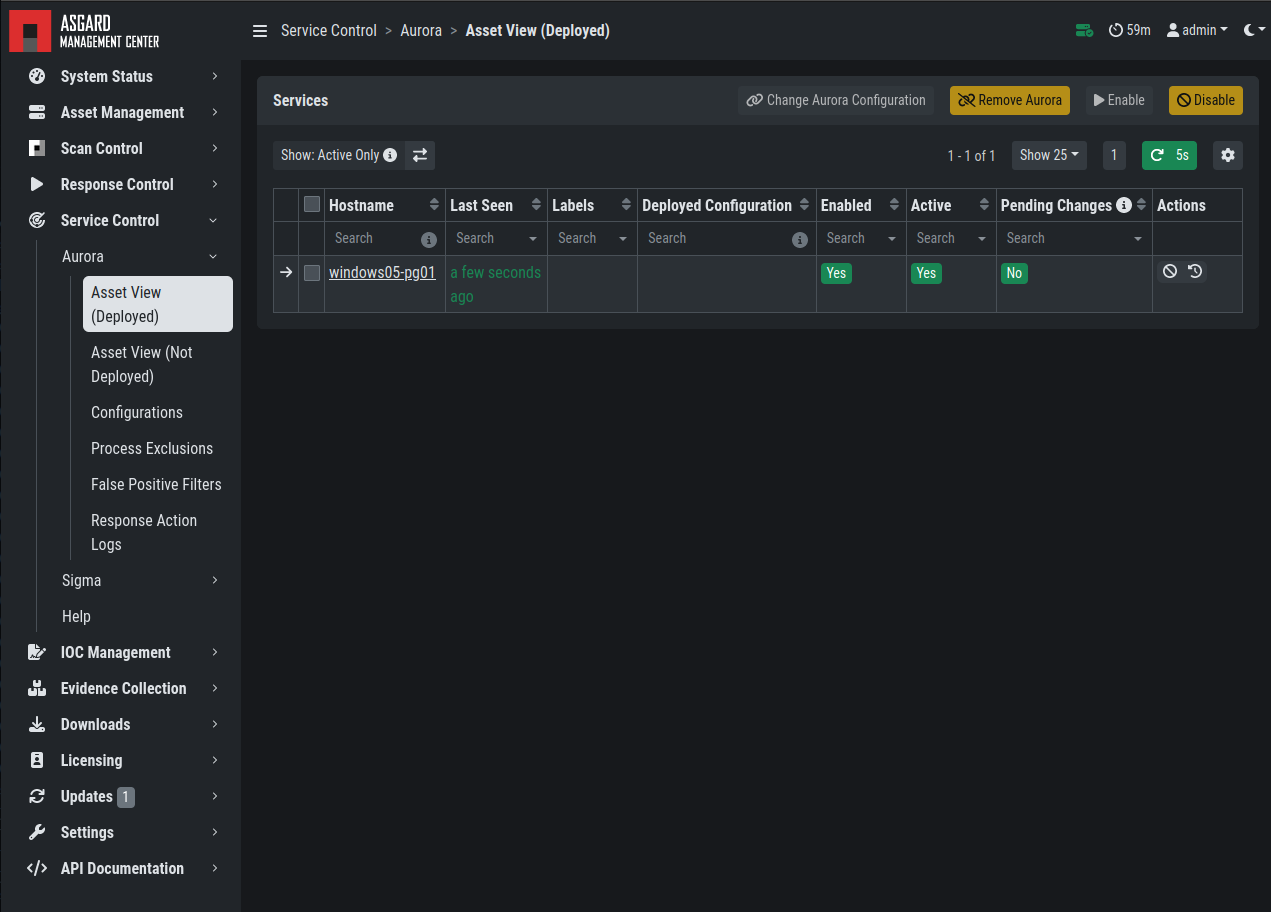Click the Remove Aurora button
Screen dimensions: 1271x912
(x=1010, y=100)
